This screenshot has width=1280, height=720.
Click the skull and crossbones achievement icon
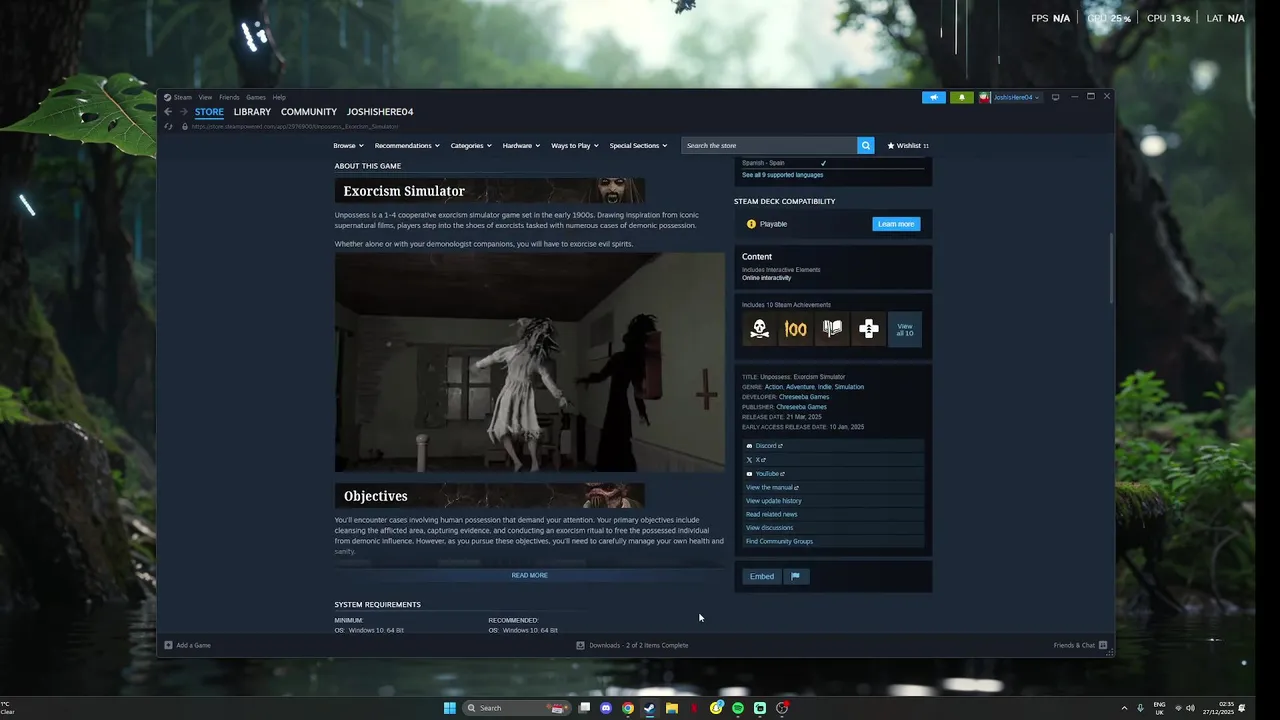coord(759,329)
